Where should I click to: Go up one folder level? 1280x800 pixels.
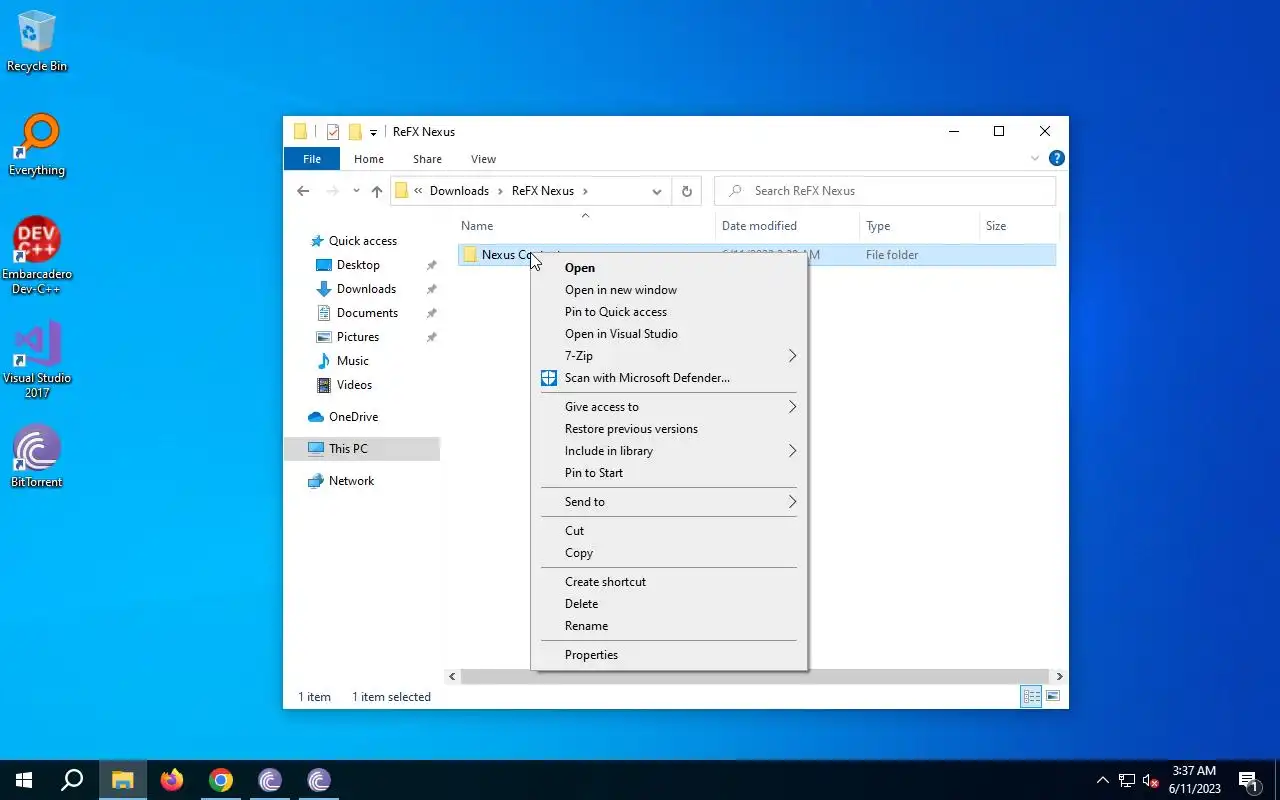(377, 191)
